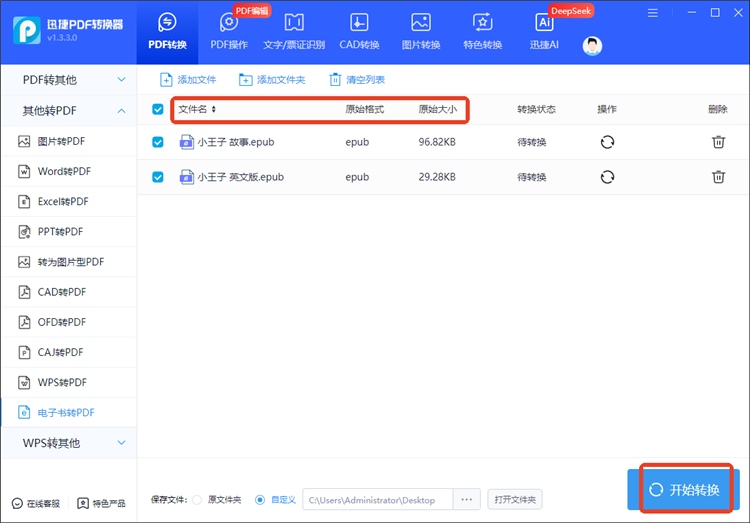Open the hamburger menu icon

coord(652,13)
